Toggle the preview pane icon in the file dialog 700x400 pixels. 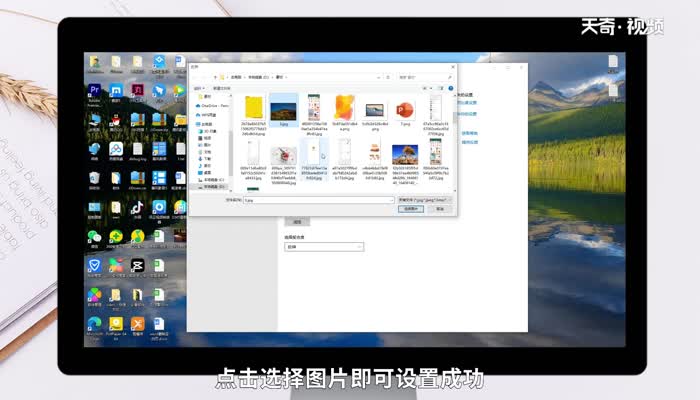point(441,88)
